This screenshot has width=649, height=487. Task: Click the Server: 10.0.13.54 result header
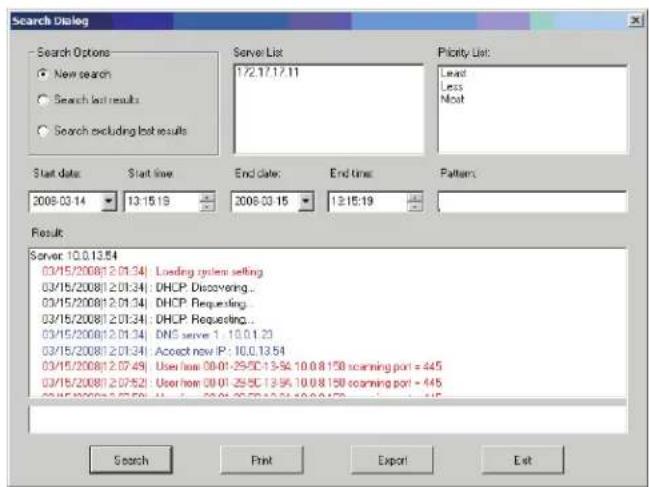pos(73,256)
